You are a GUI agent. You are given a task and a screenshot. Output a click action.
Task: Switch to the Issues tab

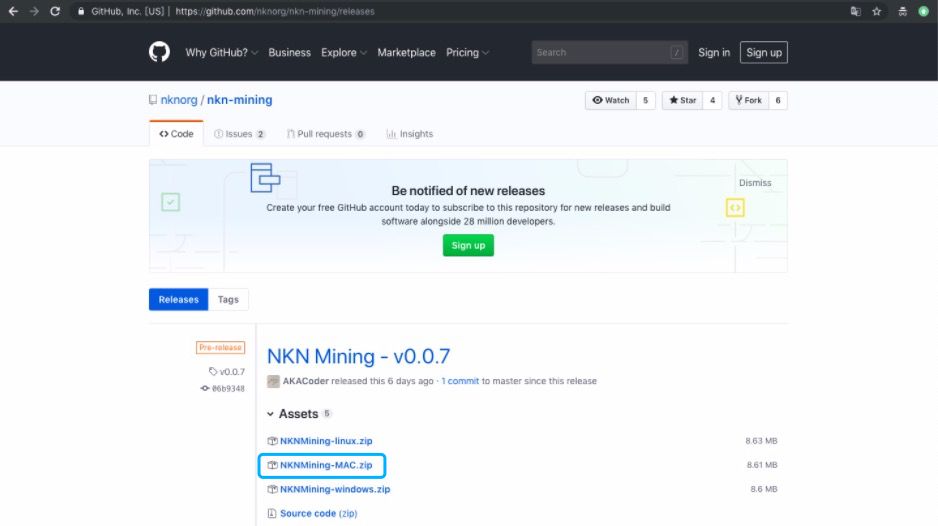(x=239, y=134)
